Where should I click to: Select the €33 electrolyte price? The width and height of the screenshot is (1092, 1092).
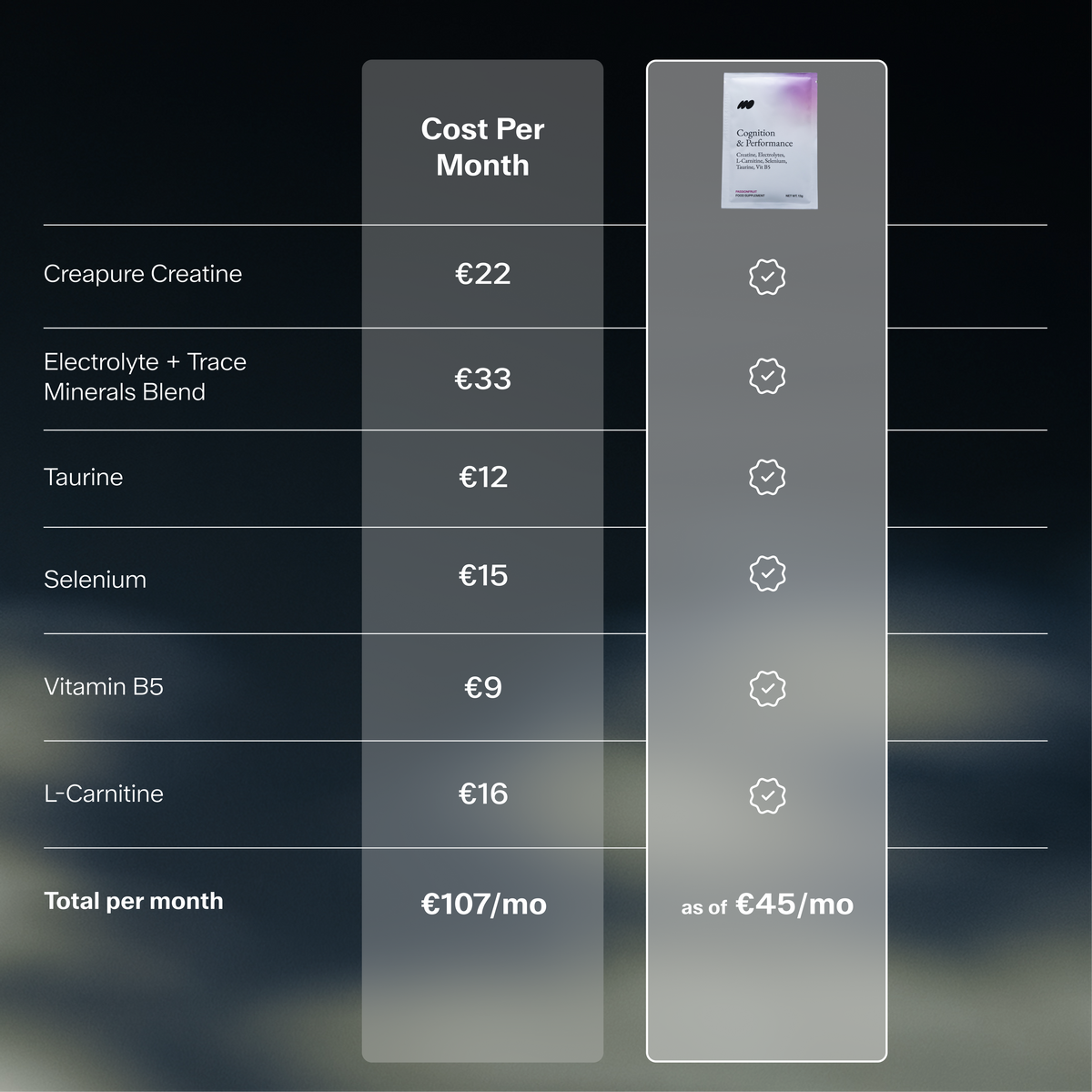tap(483, 379)
